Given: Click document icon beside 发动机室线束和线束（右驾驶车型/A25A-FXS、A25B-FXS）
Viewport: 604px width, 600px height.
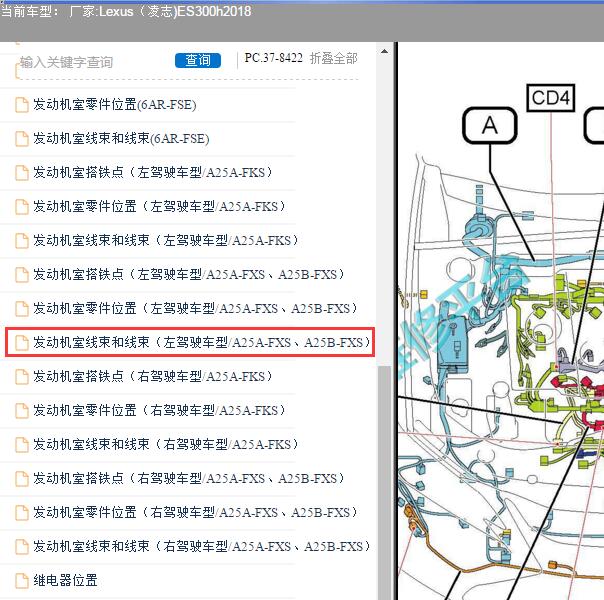Looking at the screenshot, I should point(22,546).
